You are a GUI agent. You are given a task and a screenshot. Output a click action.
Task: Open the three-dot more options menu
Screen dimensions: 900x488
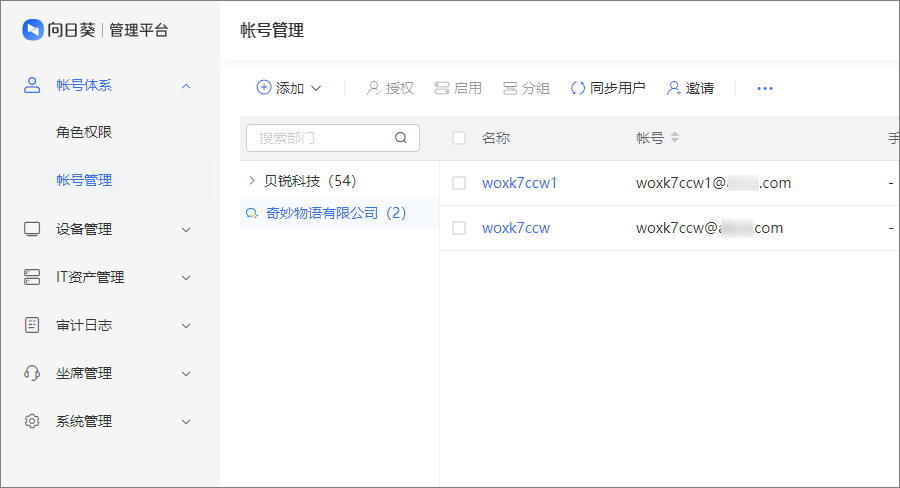[x=765, y=88]
